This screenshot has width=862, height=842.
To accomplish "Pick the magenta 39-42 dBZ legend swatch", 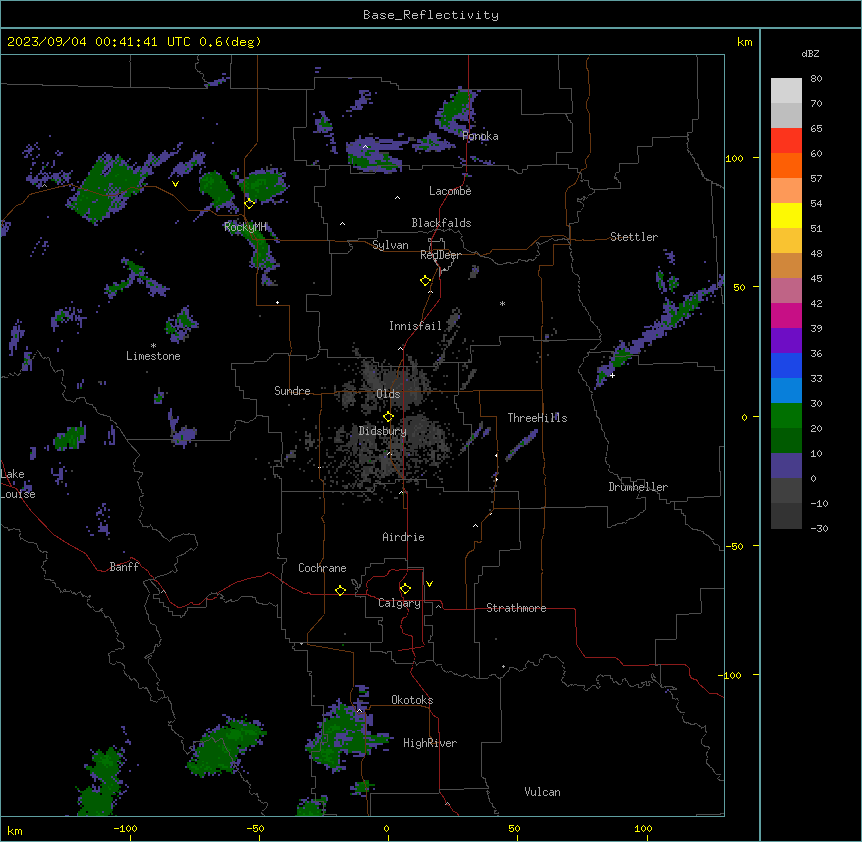I will coord(786,315).
